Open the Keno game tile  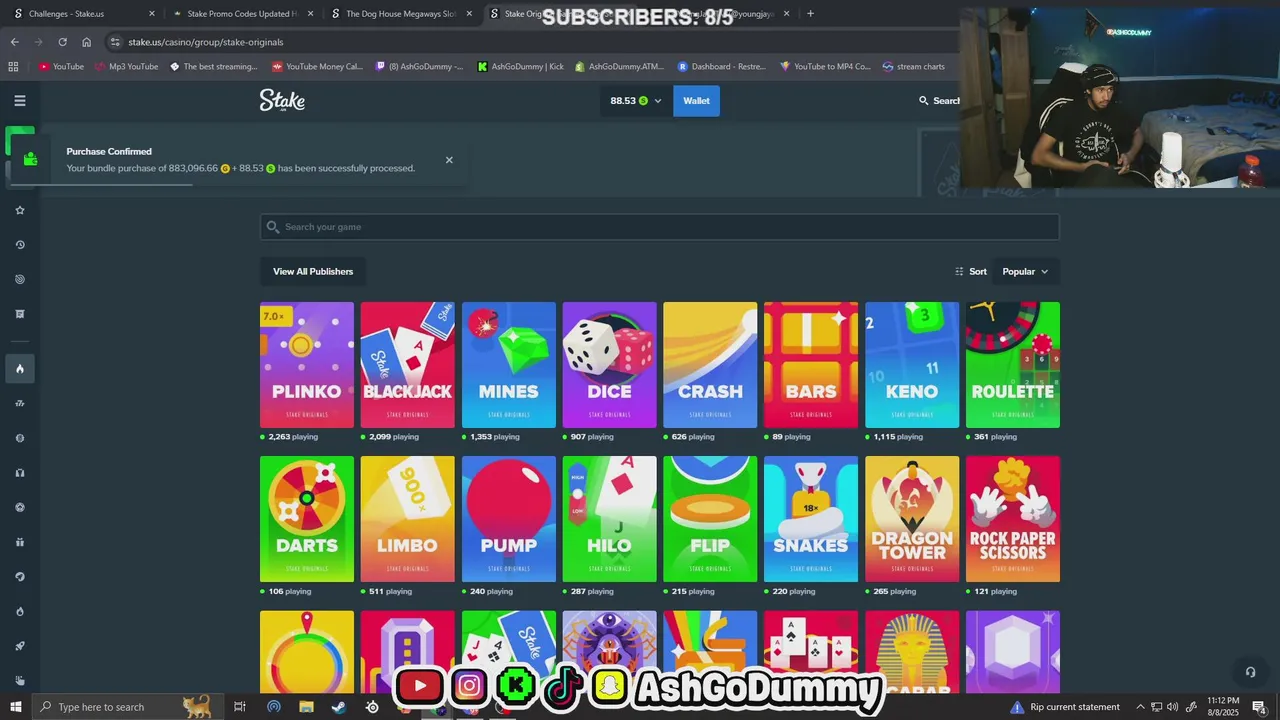[x=912, y=365]
